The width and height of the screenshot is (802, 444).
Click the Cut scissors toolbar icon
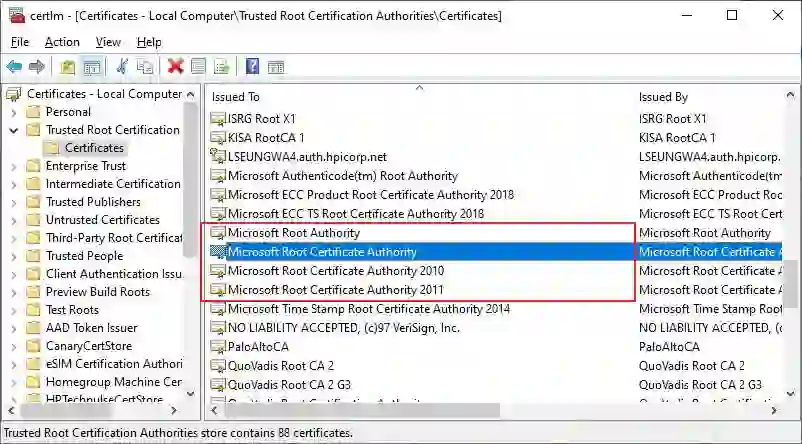pos(122,66)
